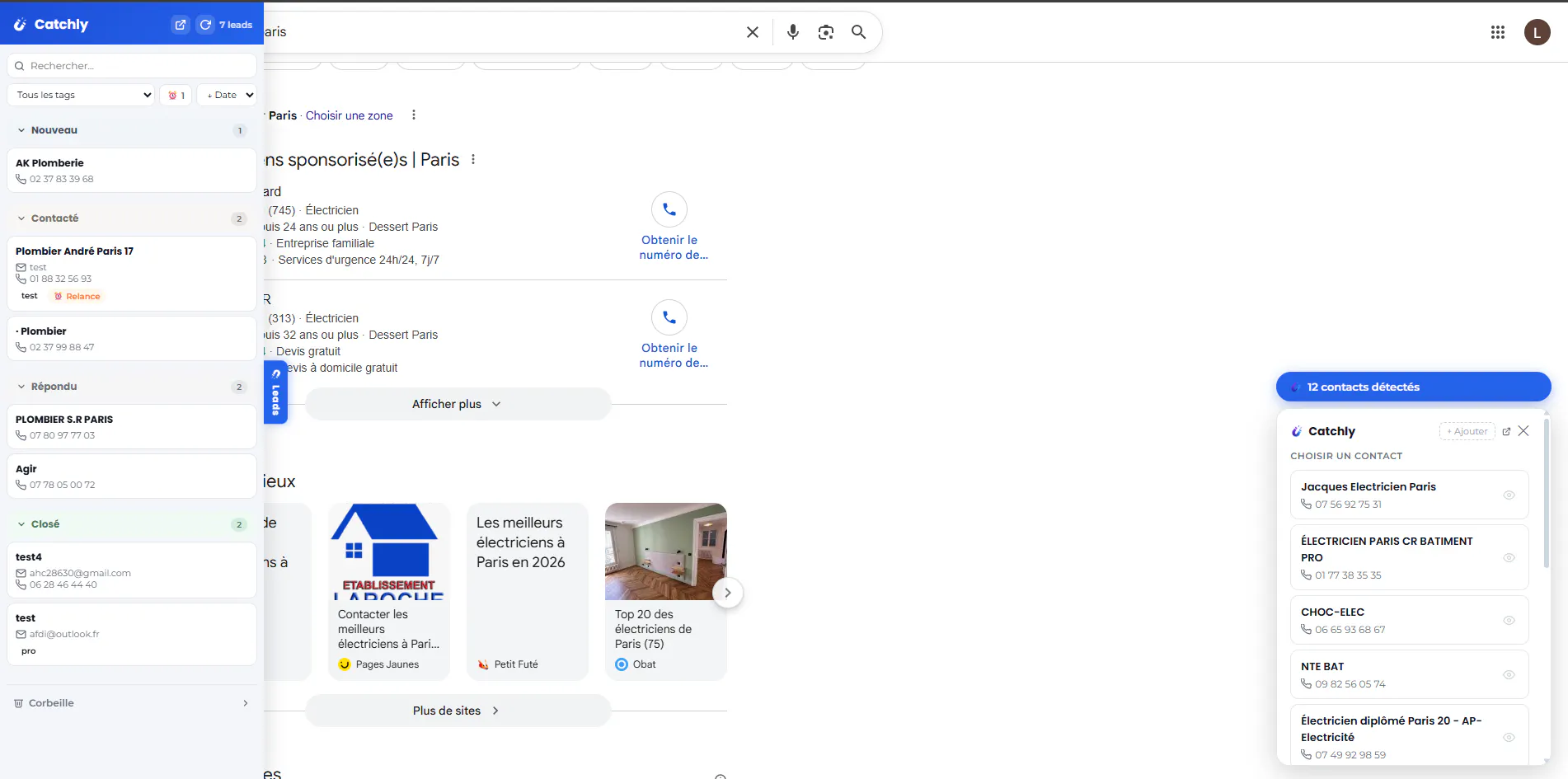Screen dimensions: 1568x779
Task: Click Obtenir le numéro for the 745-review electrician
Action: 674,247
